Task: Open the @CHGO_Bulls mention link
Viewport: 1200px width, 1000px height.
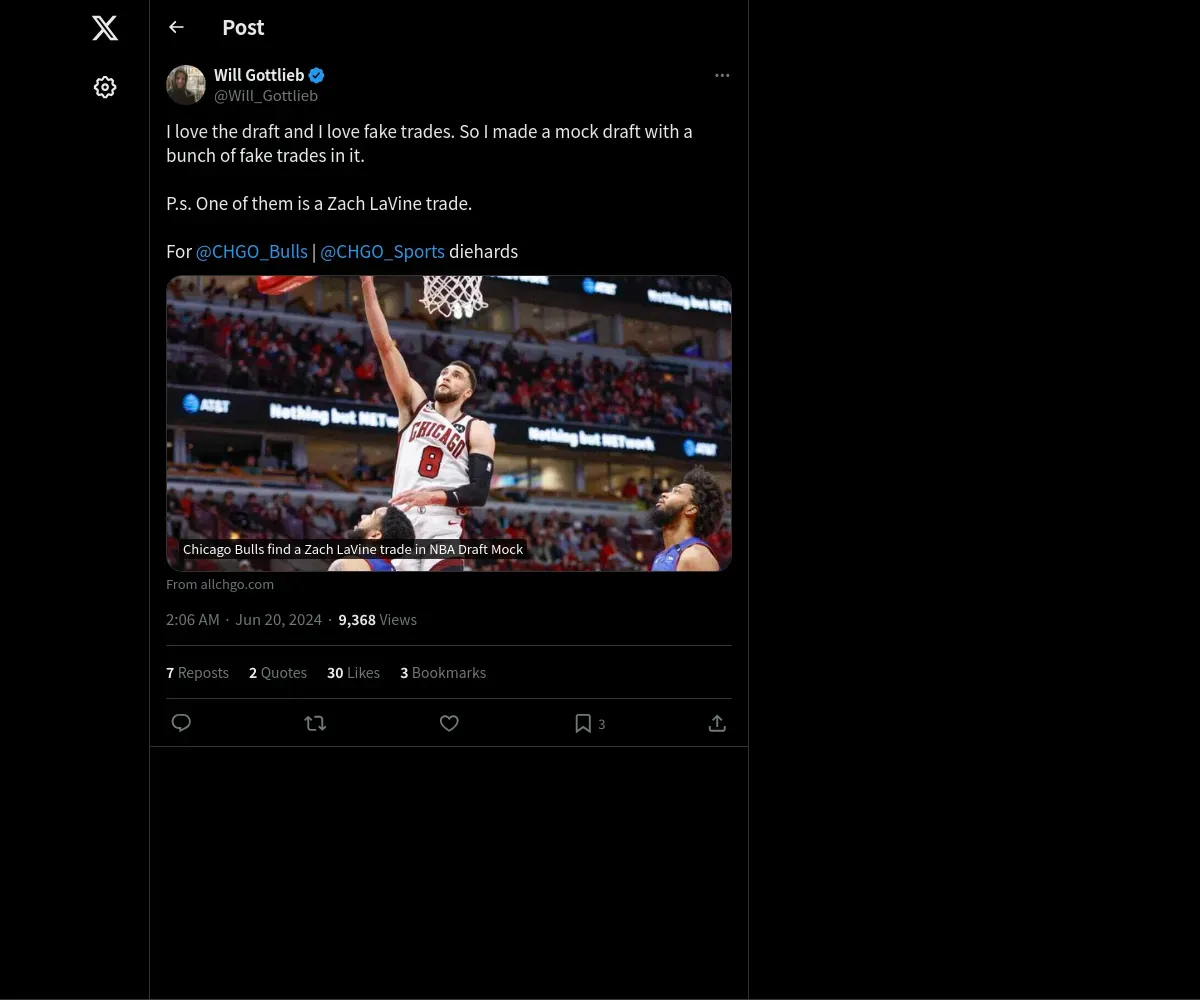Action: (x=252, y=251)
